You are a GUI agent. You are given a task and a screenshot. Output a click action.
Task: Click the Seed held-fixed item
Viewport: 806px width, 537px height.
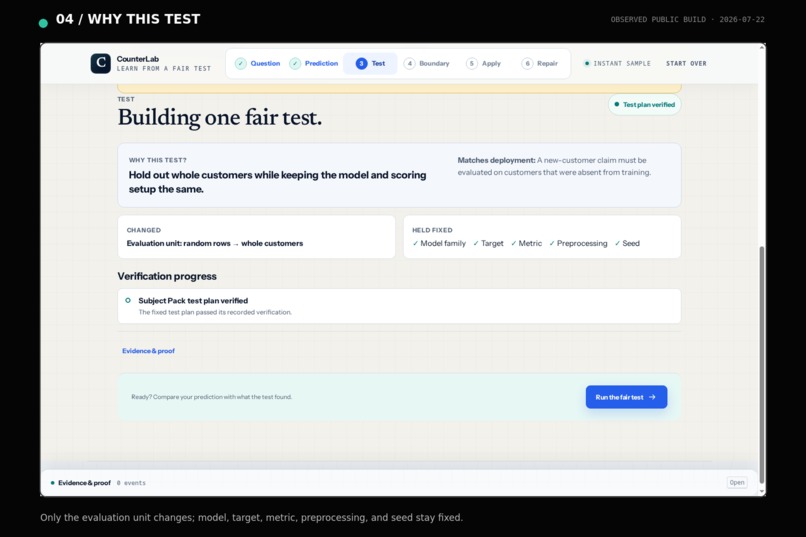(627, 243)
